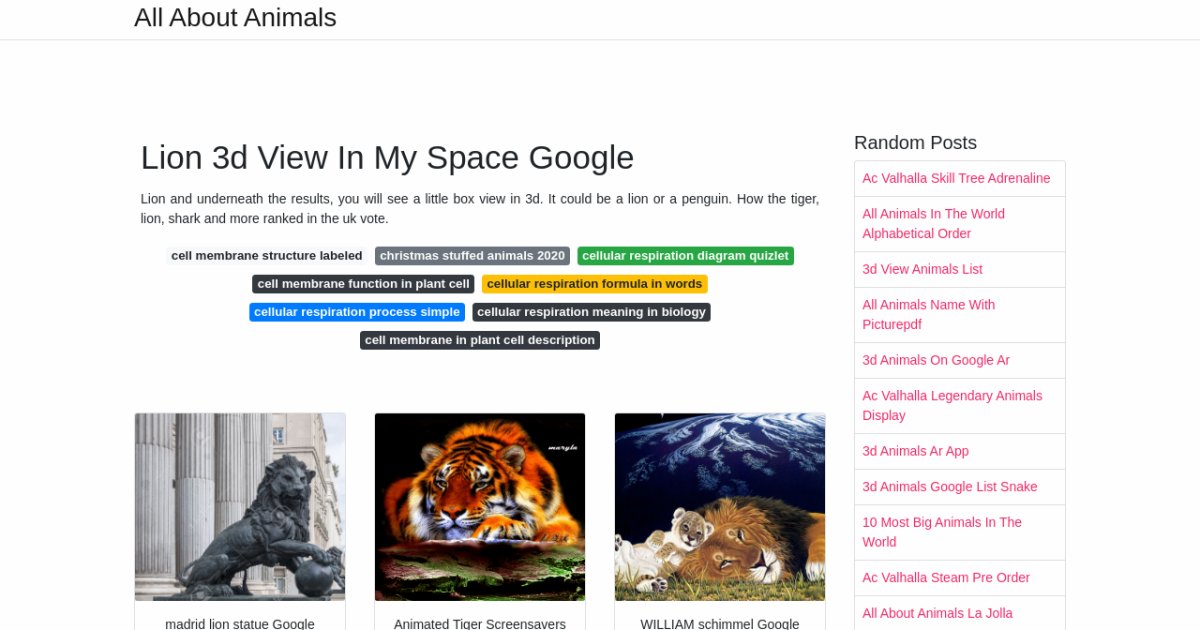Open the All About Animals site title
Image resolution: width=1200 pixels, height=630 pixels.
(x=235, y=18)
